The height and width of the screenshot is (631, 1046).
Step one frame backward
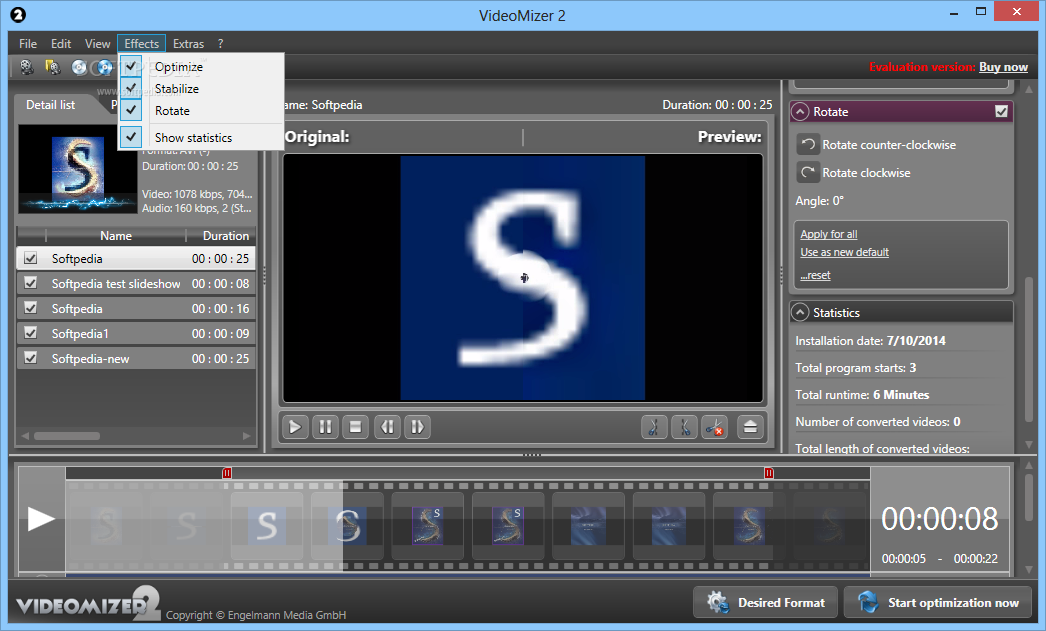388,427
